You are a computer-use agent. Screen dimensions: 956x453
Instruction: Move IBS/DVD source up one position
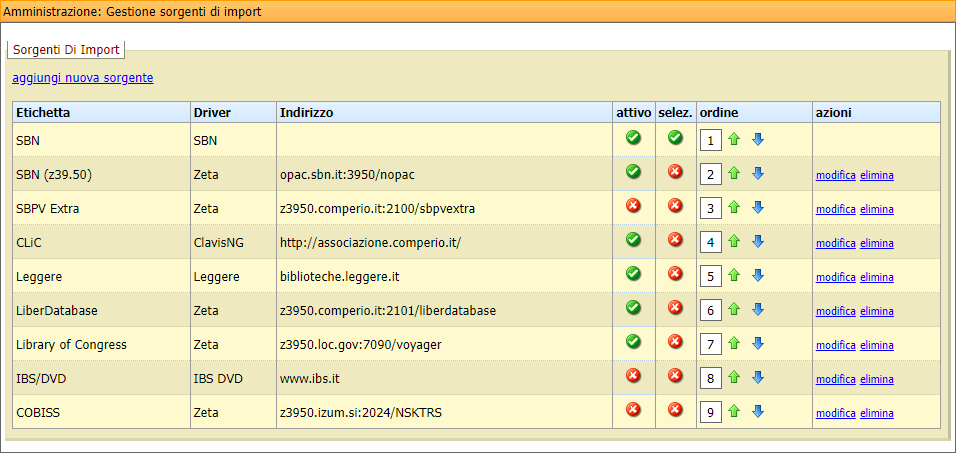coord(734,378)
